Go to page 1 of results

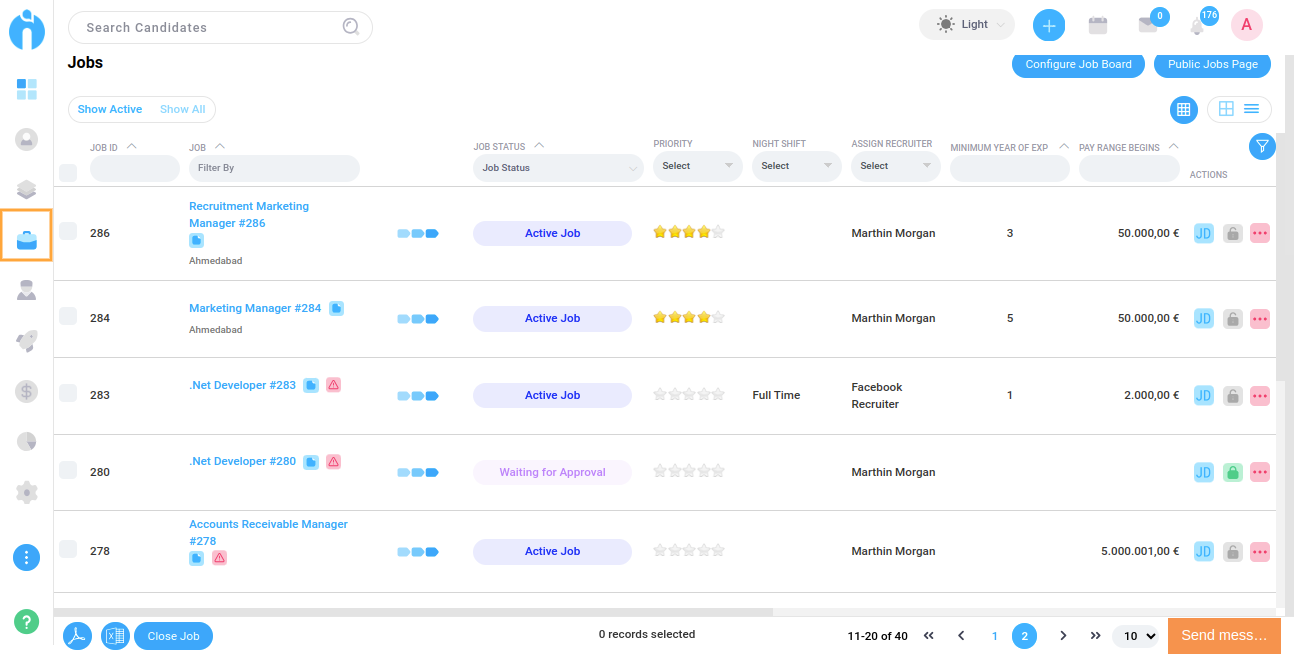[994, 636]
